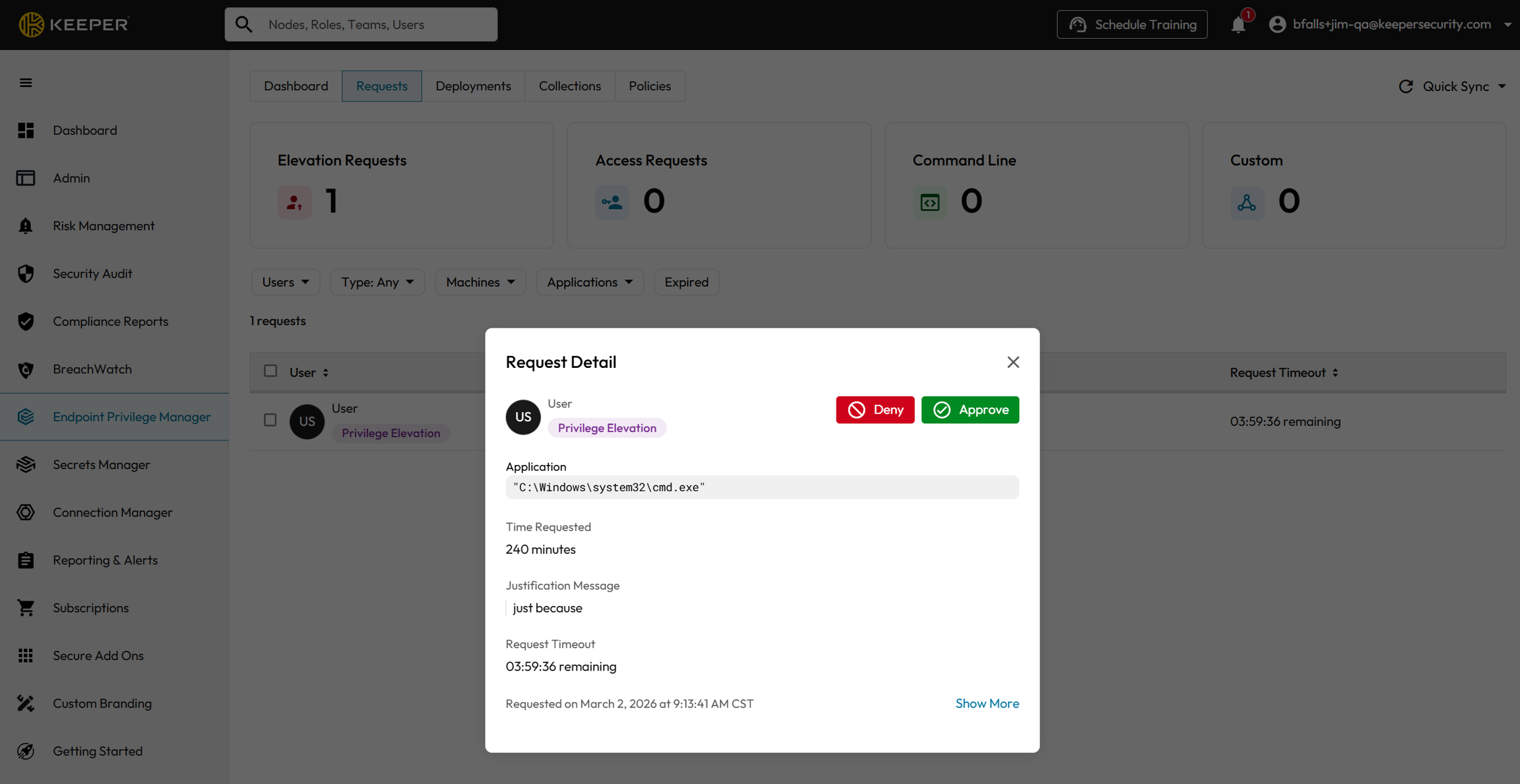1520x784 pixels.
Task: Tick the select-all header checkbox
Action: [270, 371]
